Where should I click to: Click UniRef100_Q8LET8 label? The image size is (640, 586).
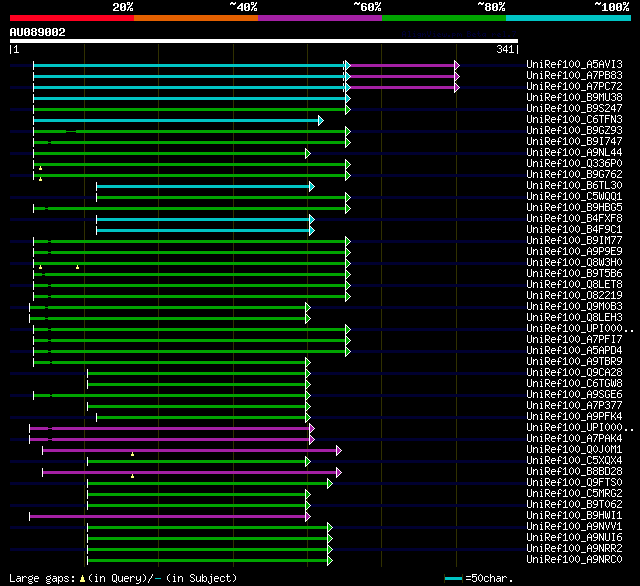[x=574, y=285]
